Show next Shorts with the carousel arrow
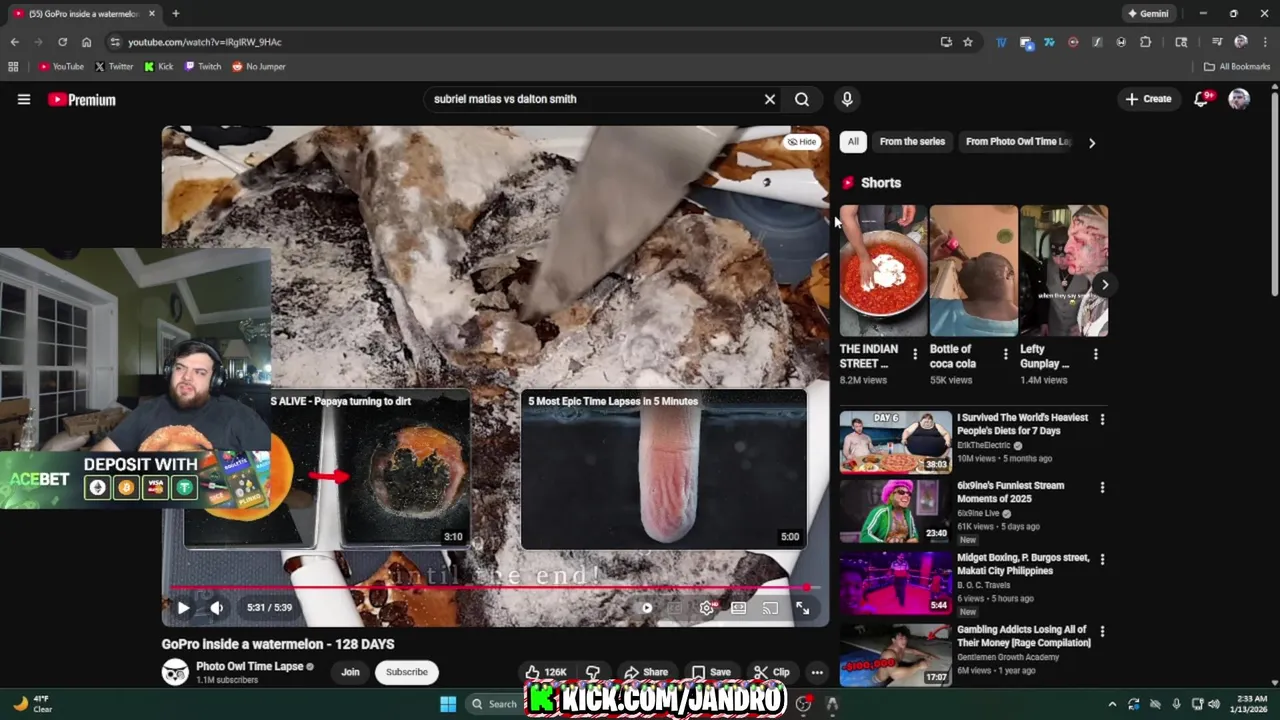This screenshot has width=1280, height=720. click(1105, 285)
